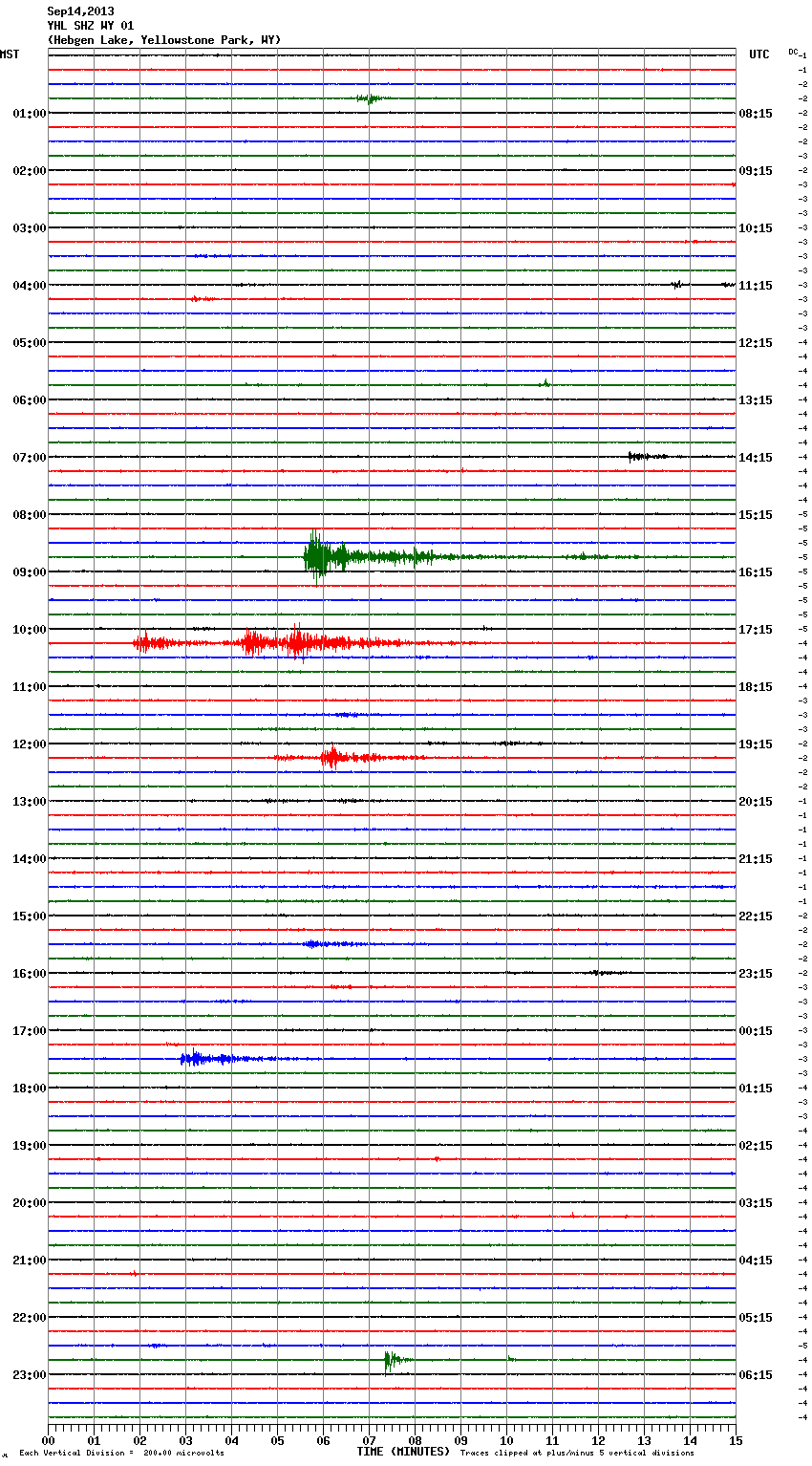Click the small green event above 01:00
Screen dimensions: 812x1466
point(369,98)
